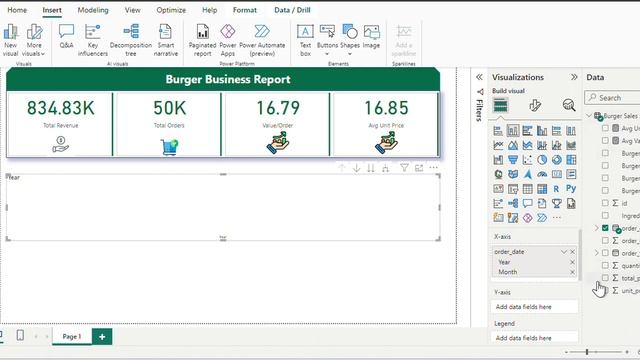This screenshot has height=360, width=640.
Task: Check the id field checkbox
Action: [605, 203]
